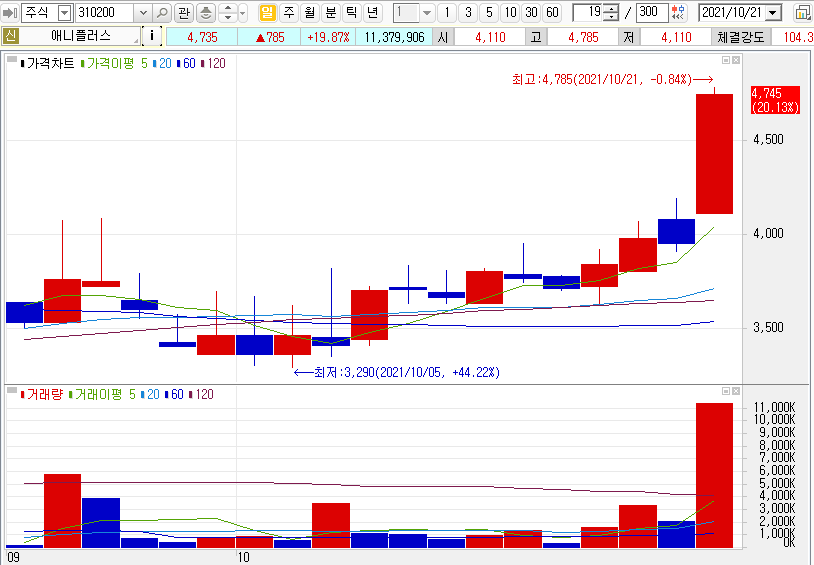Click the 3 interval button
814x565 pixels.
[468, 12]
